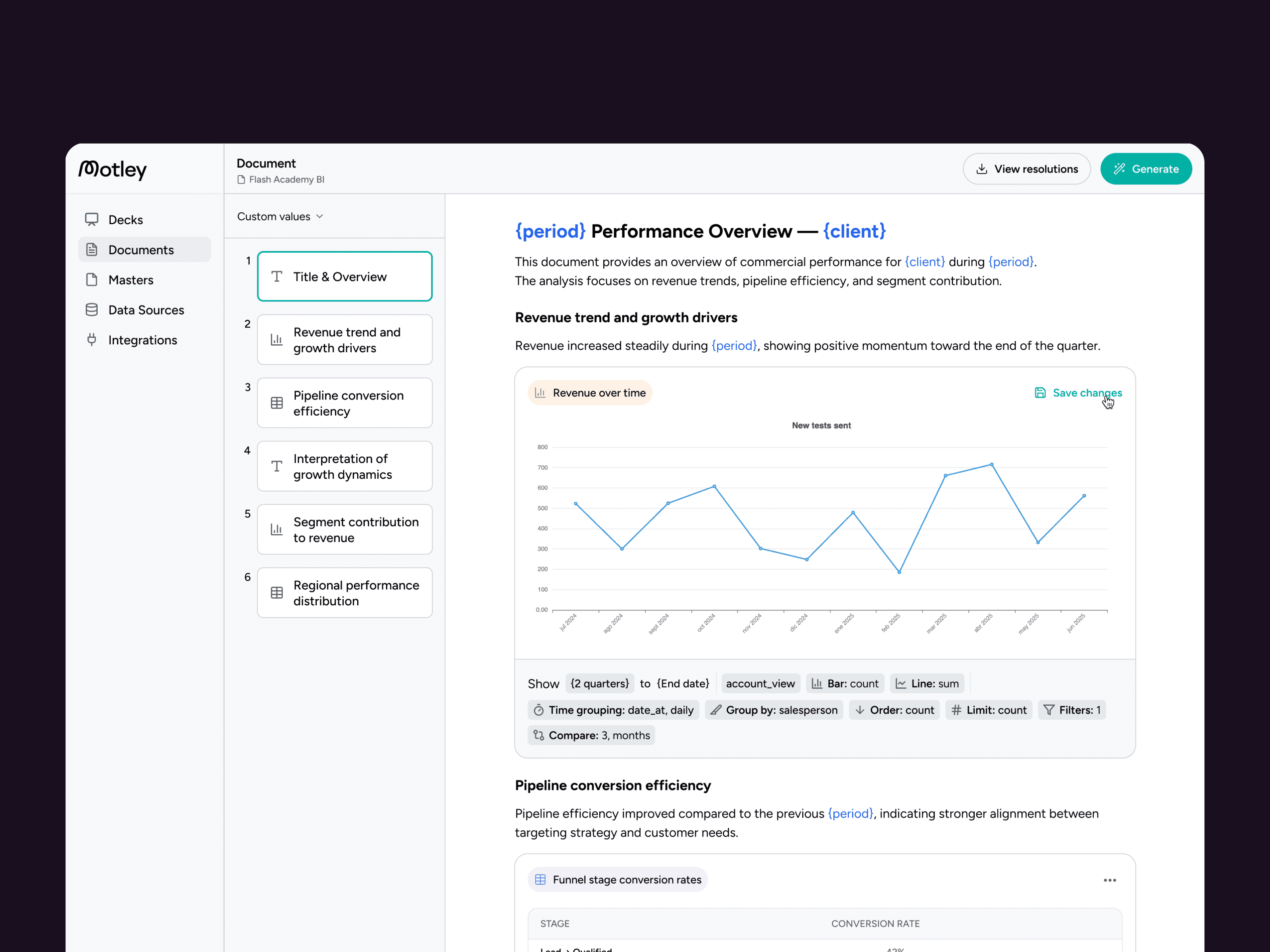Click the Decks presentation icon
The width and height of the screenshot is (1270, 952).
pos(92,220)
